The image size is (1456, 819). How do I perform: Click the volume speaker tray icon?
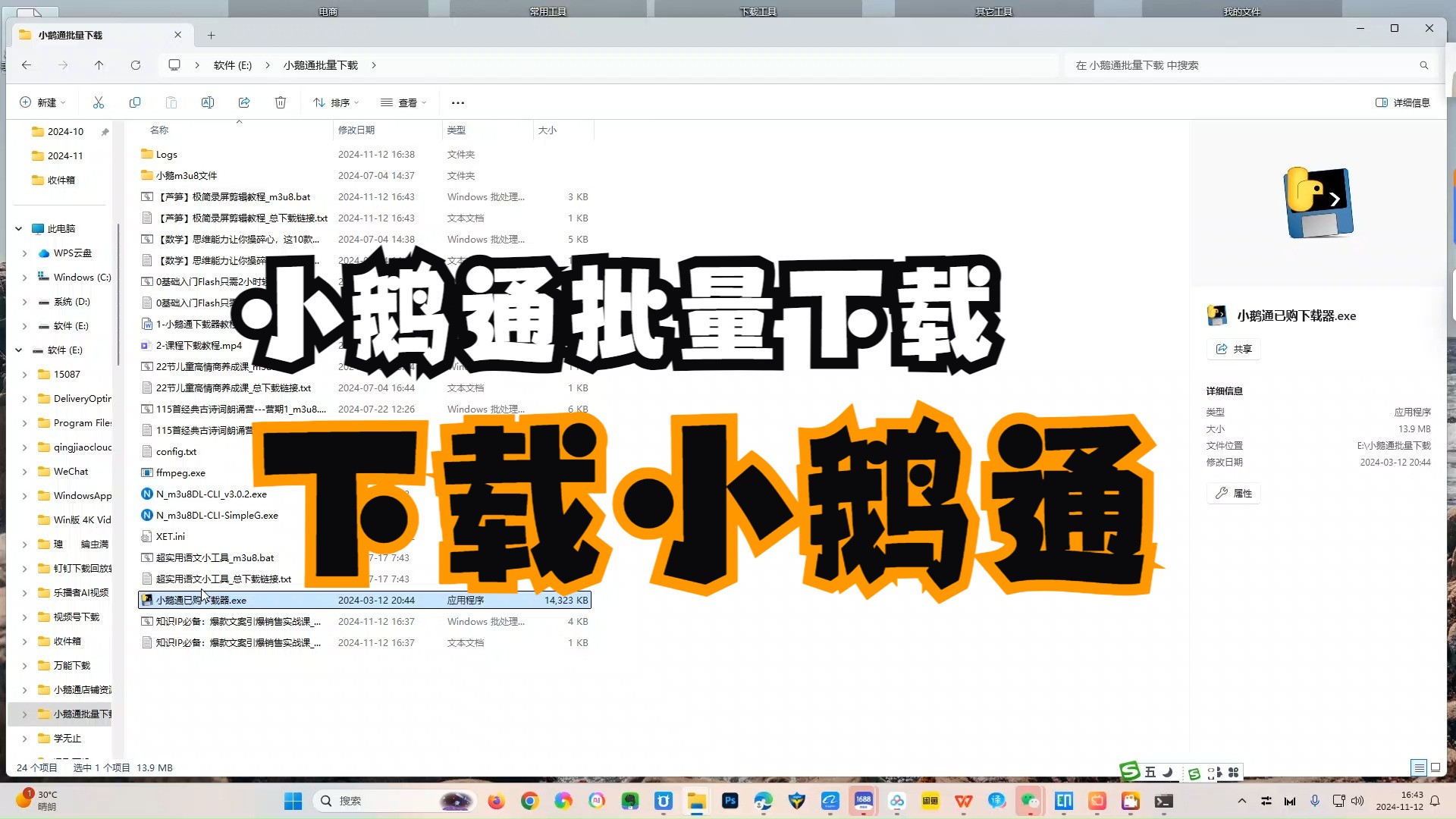[x=1357, y=801]
